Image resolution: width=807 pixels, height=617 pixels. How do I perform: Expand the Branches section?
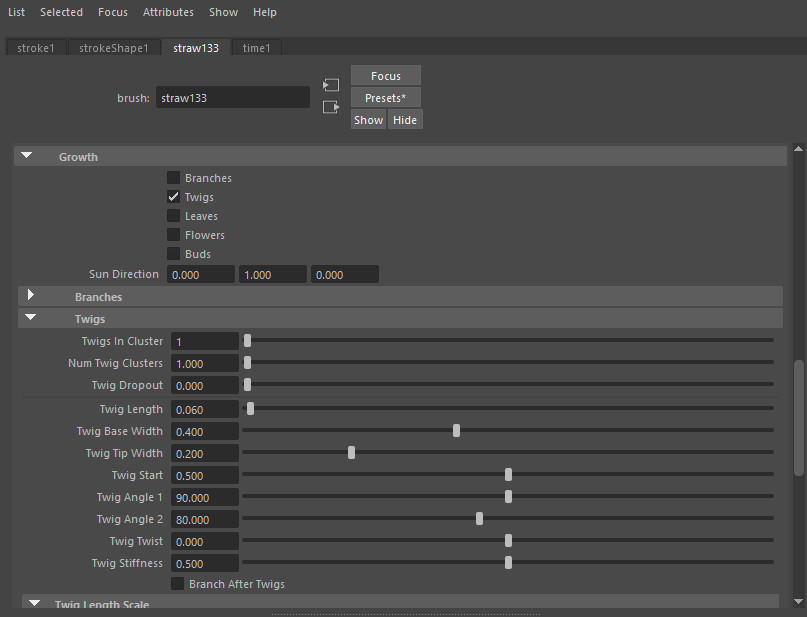31,295
